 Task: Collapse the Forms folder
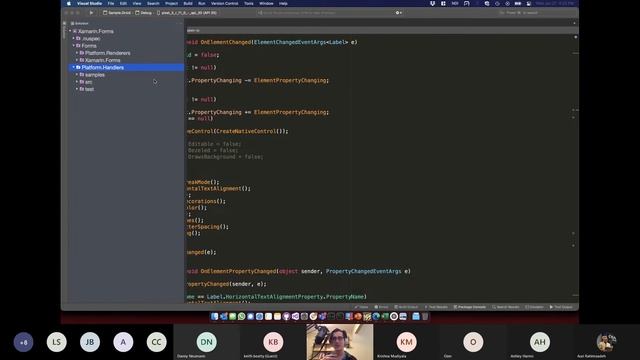point(73,46)
